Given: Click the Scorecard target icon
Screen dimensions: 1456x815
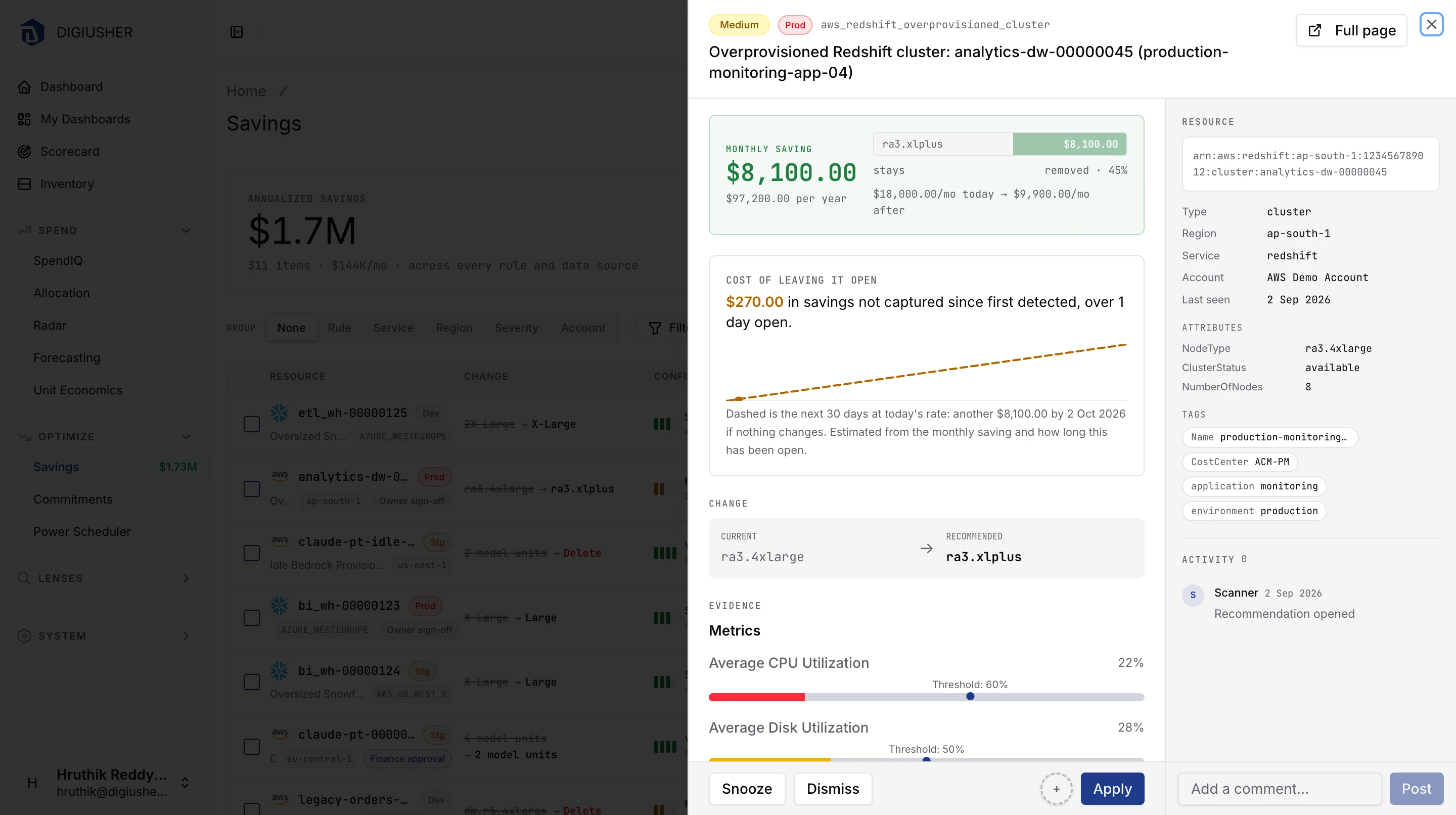Looking at the screenshot, I should [24, 152].
